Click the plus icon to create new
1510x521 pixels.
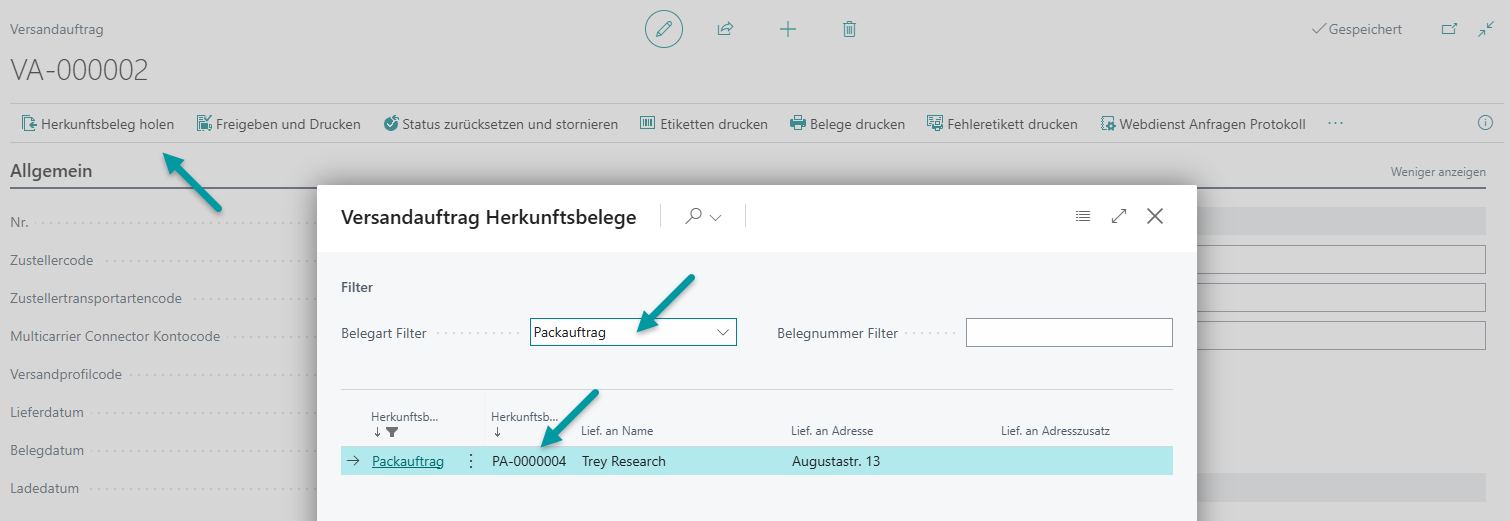click(788, 29)
